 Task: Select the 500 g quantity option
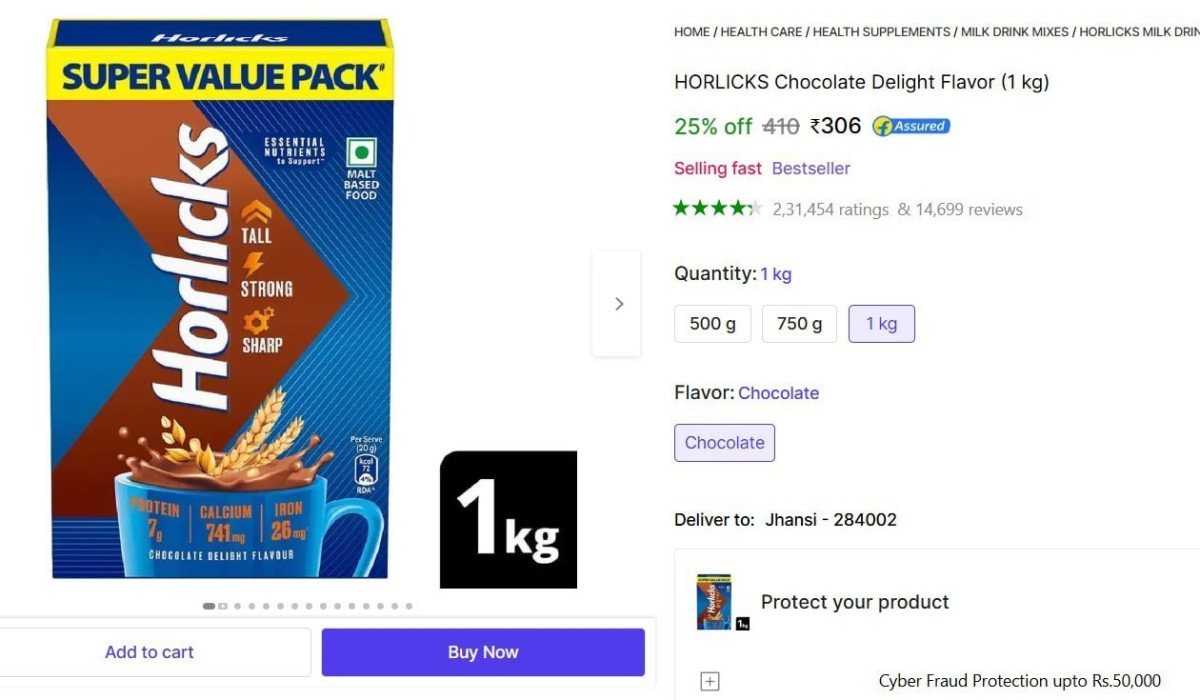pyautogui.click(x=712, y=324)
